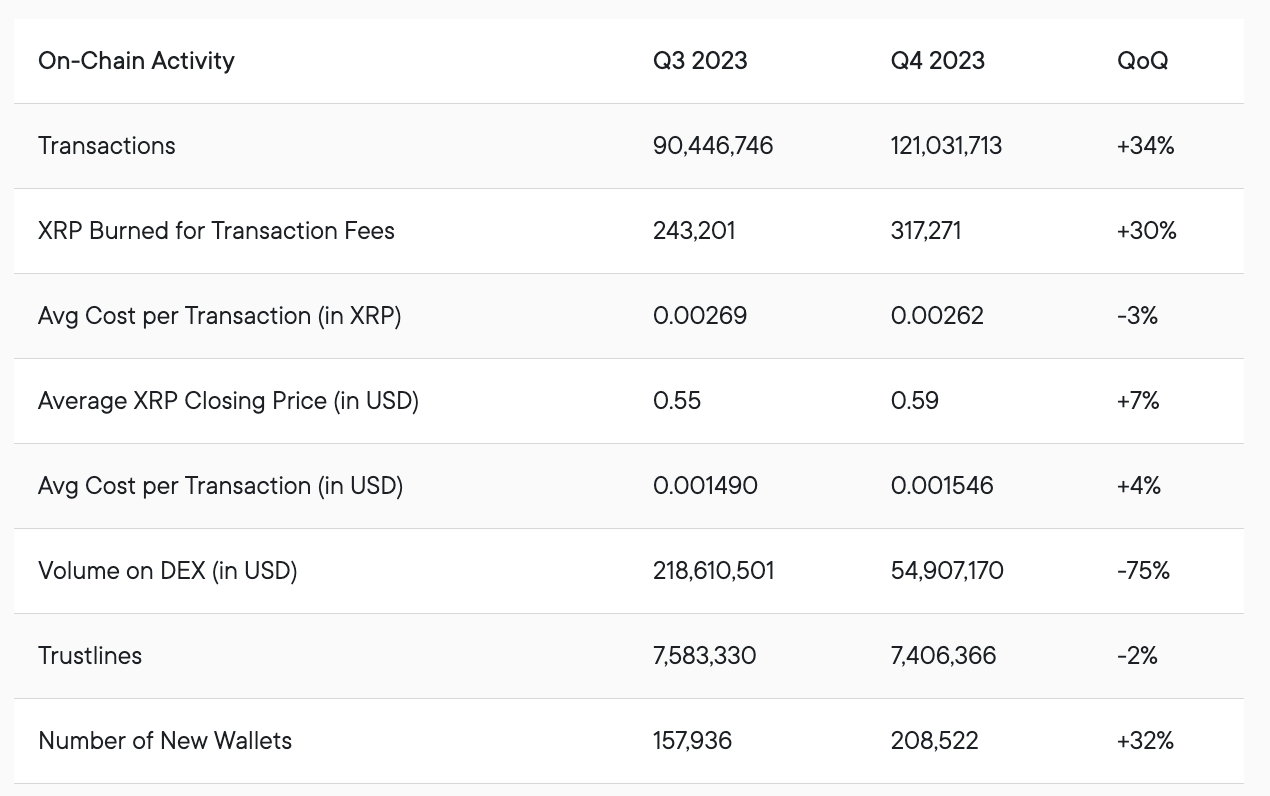The image size is (1270, 796).
Task: Select the 0.00262 cell value
Action: point(937,316)
